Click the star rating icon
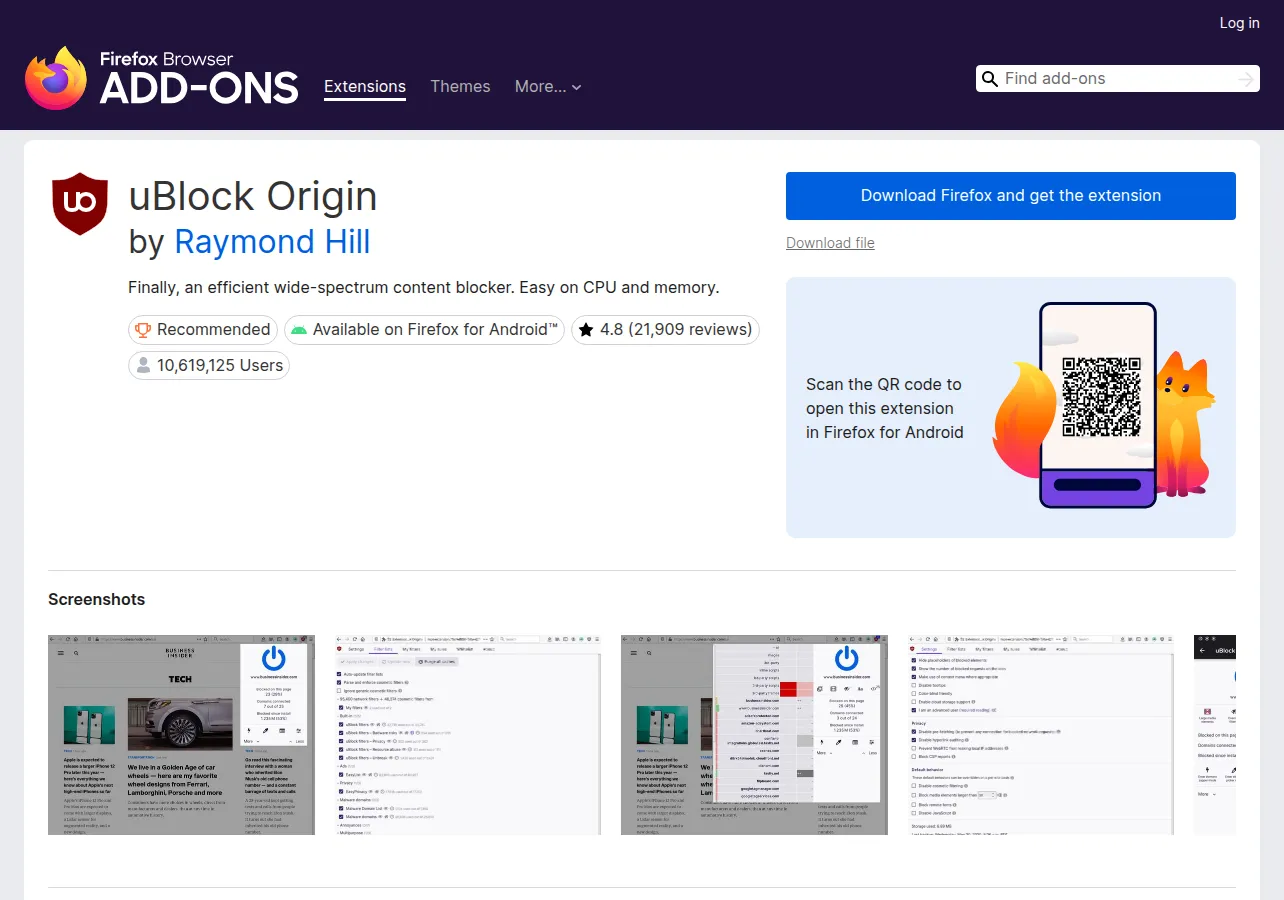The image size is (1284, 900). click(586, 329)
